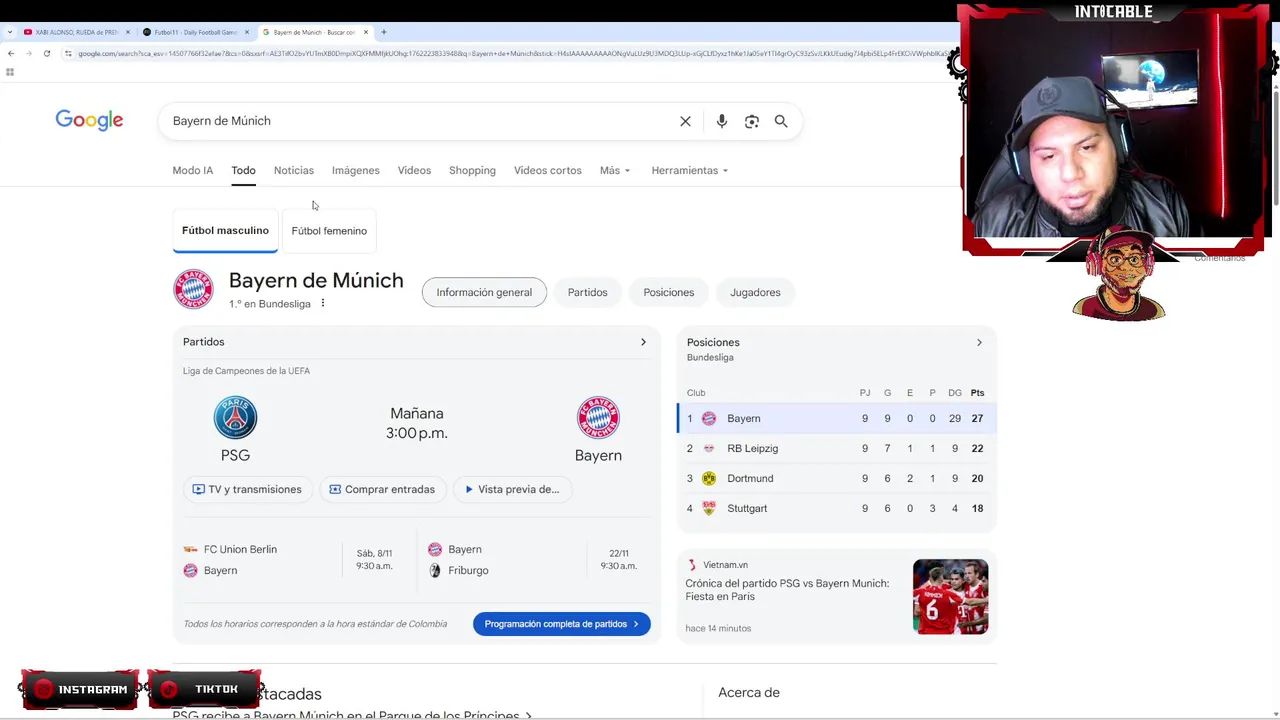Open the three-dot menu beside Bundesliga rank
The width and height of the screenshot is (1280, 720).
coord(322,303)
